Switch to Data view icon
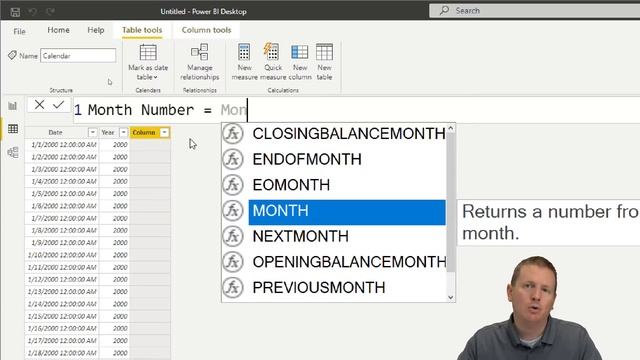This screenshot has height=360, width=640. pos(13,129)
